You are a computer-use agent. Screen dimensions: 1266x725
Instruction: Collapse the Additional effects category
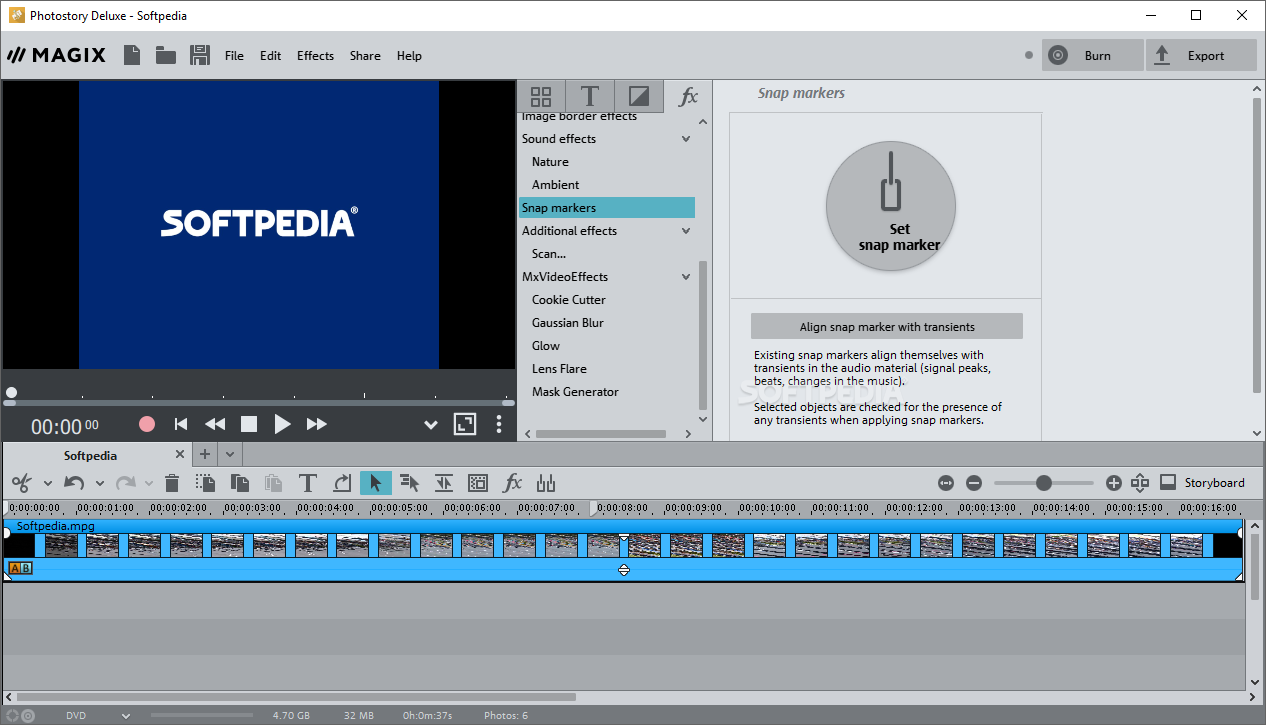[x=686, y=231]
